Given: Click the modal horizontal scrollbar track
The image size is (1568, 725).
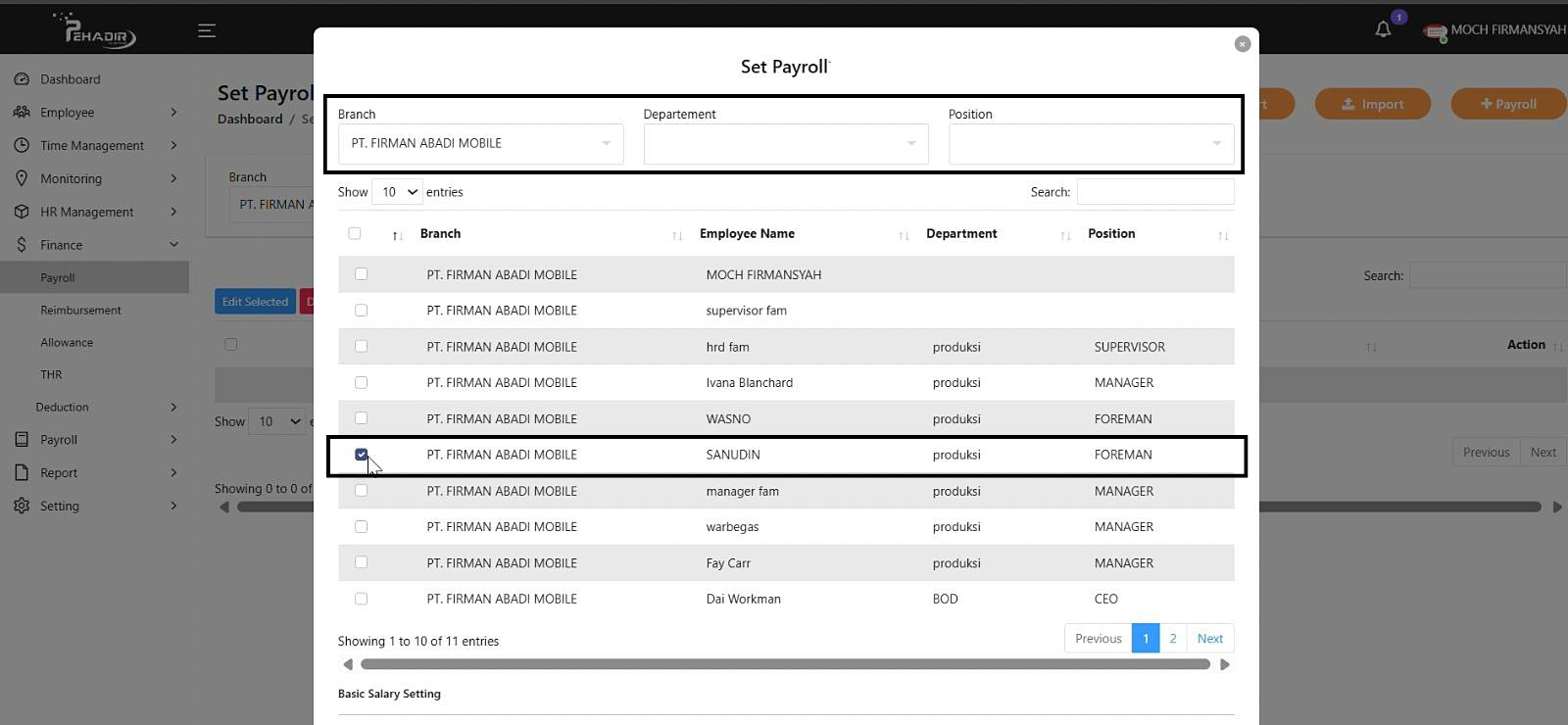Looking at the screenshot, I should 784,664.
